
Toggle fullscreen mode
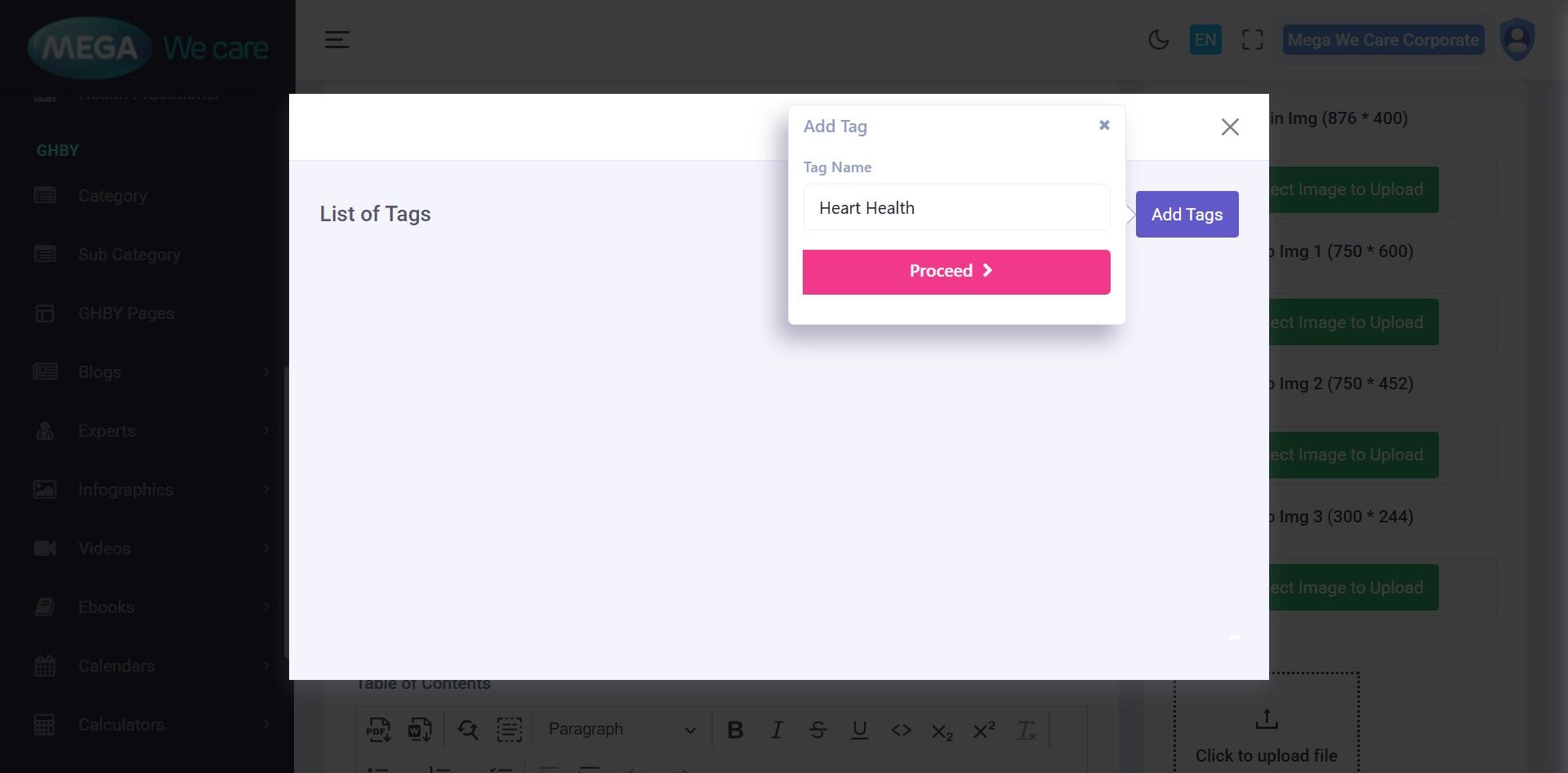pos(1252,39)
